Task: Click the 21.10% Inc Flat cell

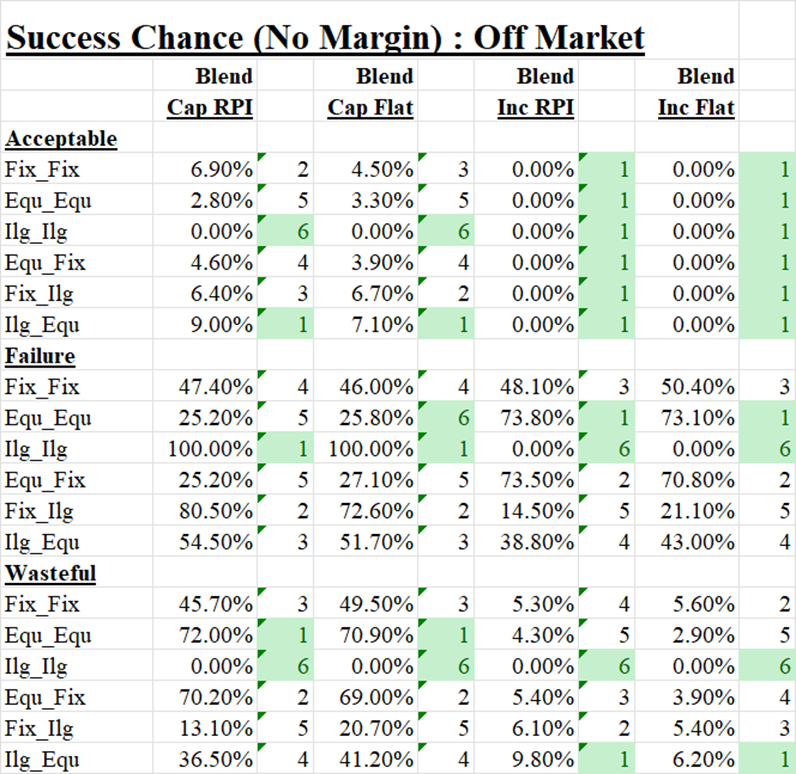Action: pos(704,511)
